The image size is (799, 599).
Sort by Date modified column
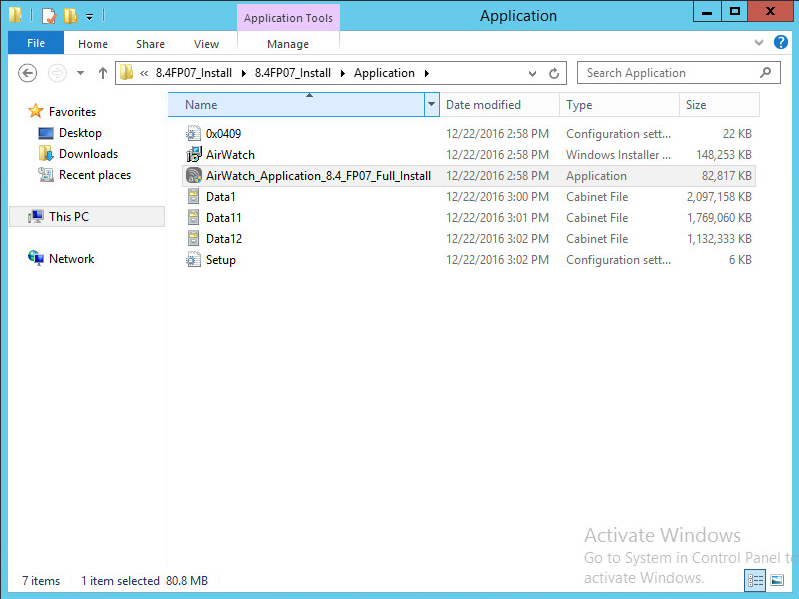click(499, 104)
